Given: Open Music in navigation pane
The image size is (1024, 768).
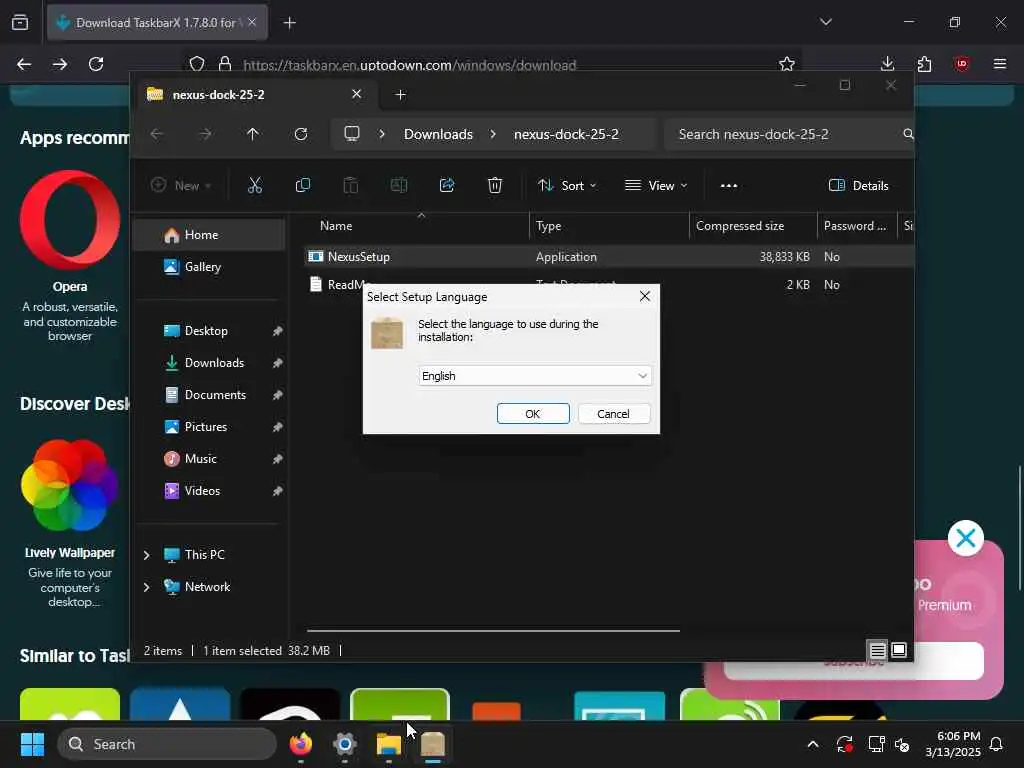Looking at the screenshot, I should [x=209, y=458].
